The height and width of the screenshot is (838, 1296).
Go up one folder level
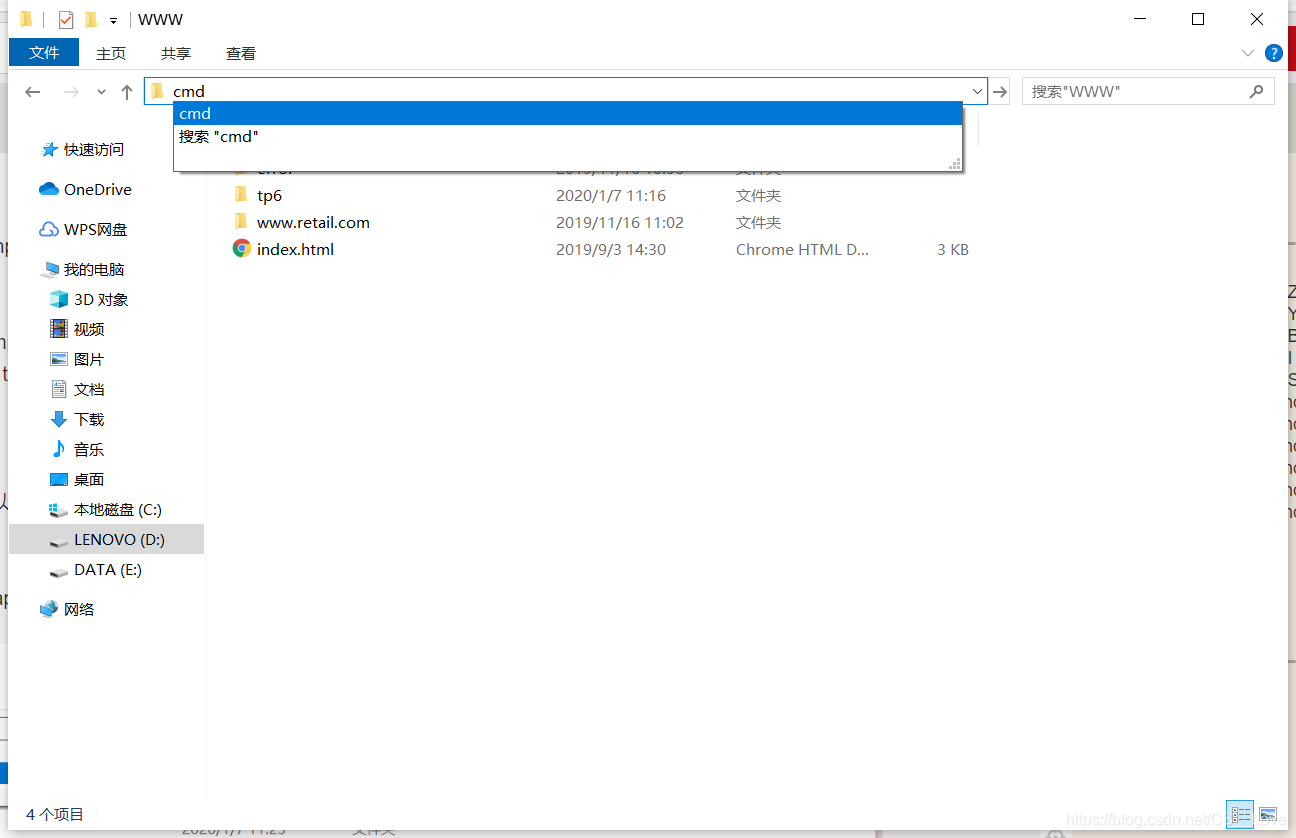point(127,92)
